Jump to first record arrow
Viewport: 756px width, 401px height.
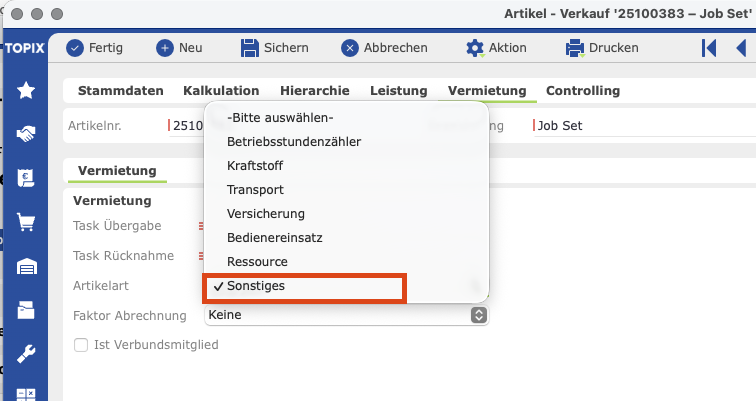pyautogui.click(x=709, y=48)
